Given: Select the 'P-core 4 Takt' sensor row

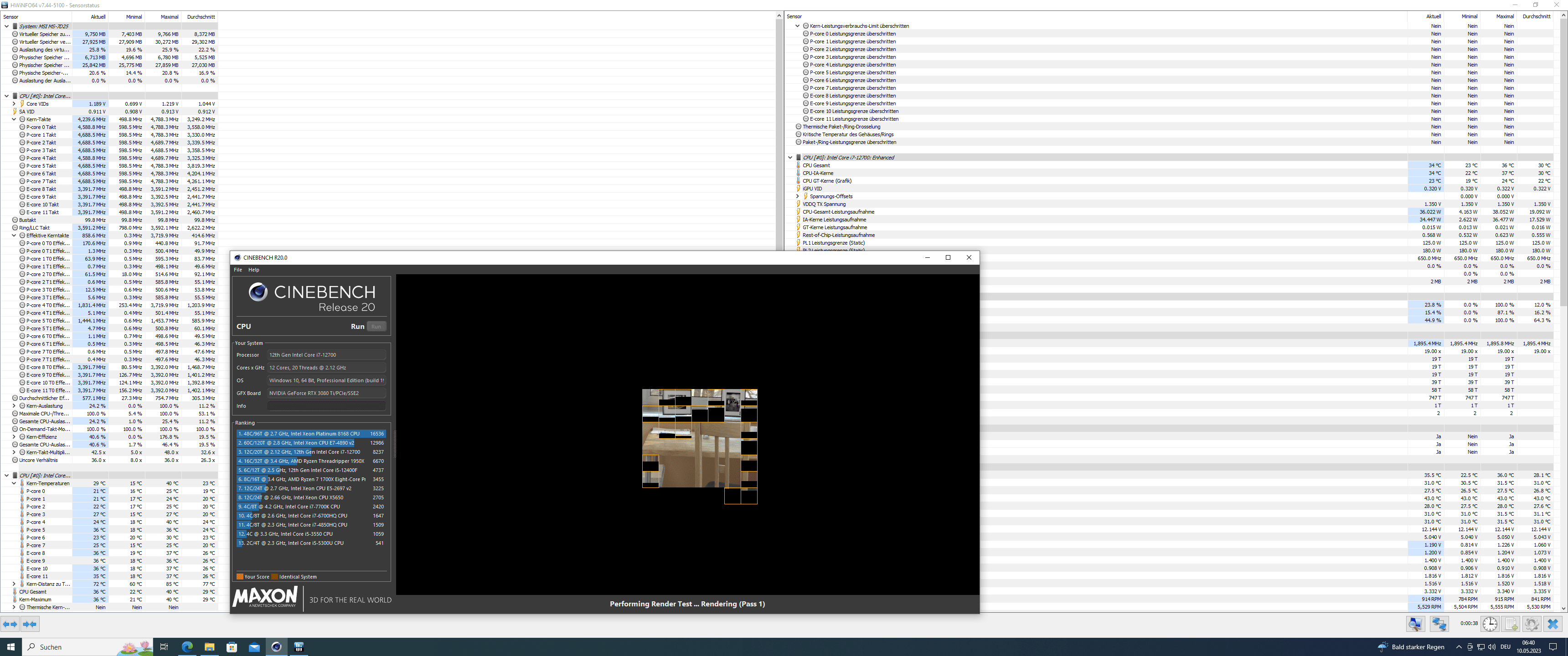Looking at the screenshot, I should [109, 158].
